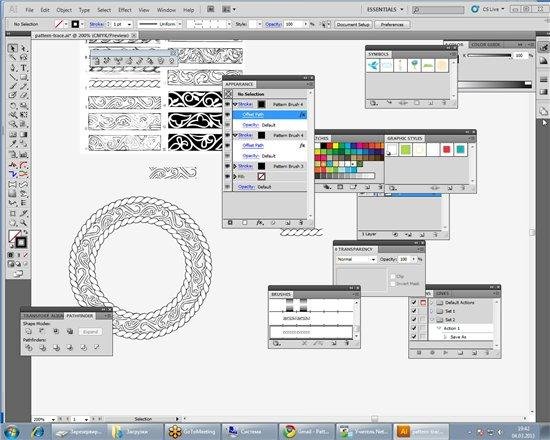This screenshot has height=440, width=550.
Task: Open the Object menu
Action: [x=64, y=10]
